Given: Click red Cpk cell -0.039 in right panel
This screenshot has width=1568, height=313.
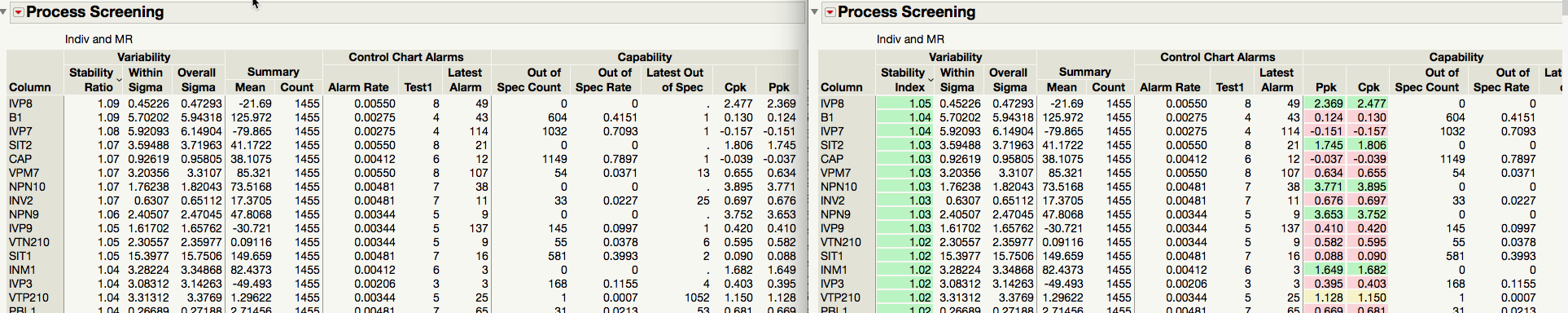Looking at the screenshot, I should tap(1369, 159).
